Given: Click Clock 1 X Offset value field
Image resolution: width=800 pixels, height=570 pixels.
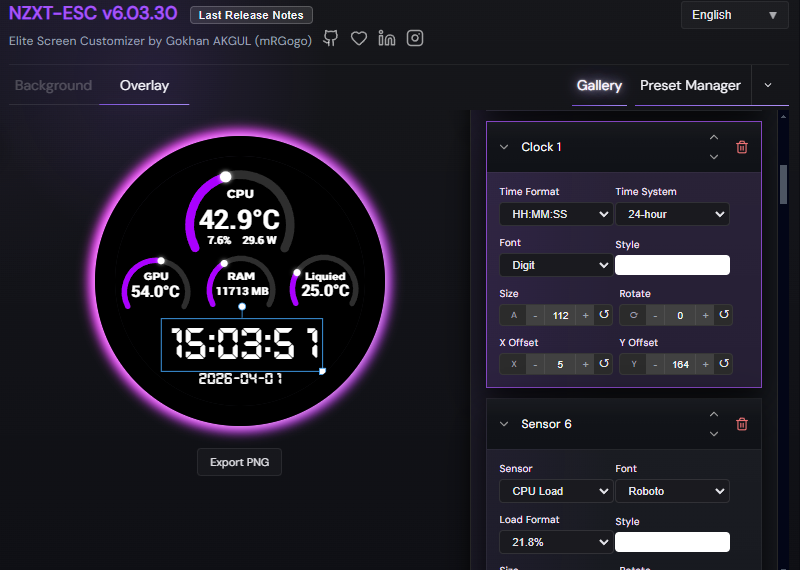Looking at the screenshot, I should pos(560,364).
